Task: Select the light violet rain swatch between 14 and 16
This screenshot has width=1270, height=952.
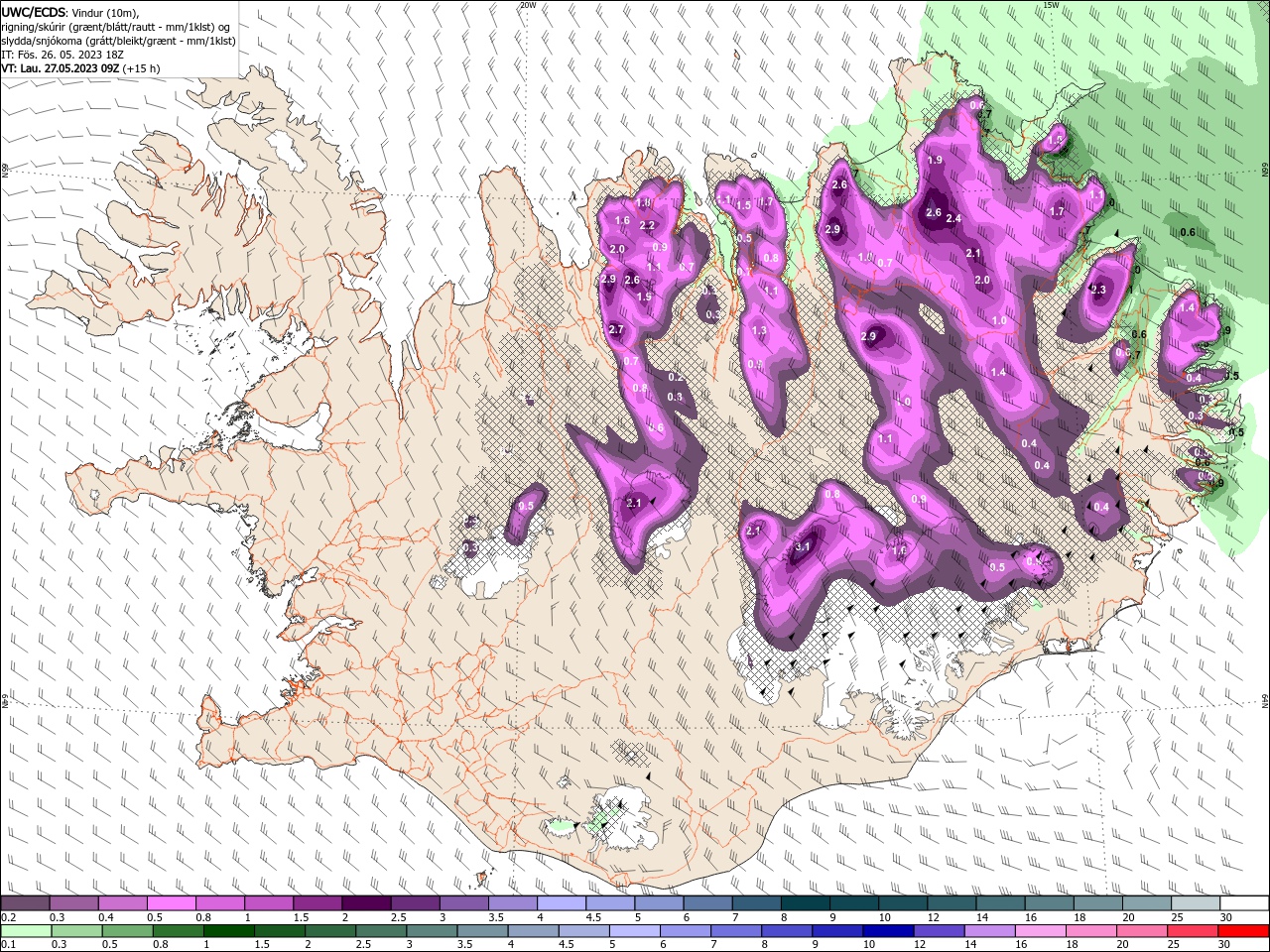Action: point(988,931)
